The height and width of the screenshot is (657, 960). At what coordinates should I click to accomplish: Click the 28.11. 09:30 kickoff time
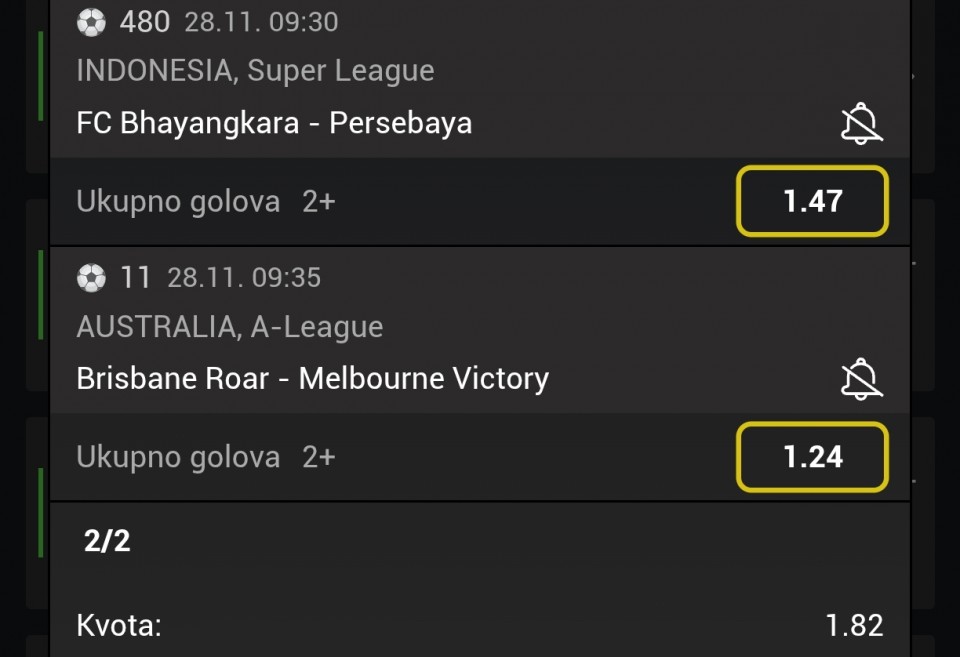click(x=261, y=22)
